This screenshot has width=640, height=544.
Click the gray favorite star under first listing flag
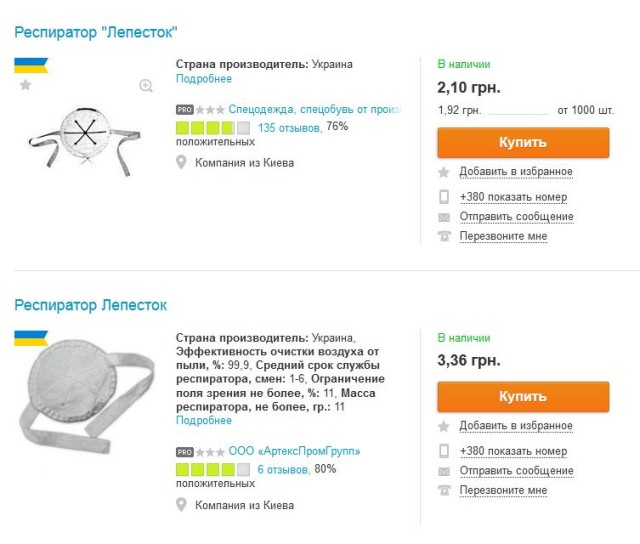[25, 86]
